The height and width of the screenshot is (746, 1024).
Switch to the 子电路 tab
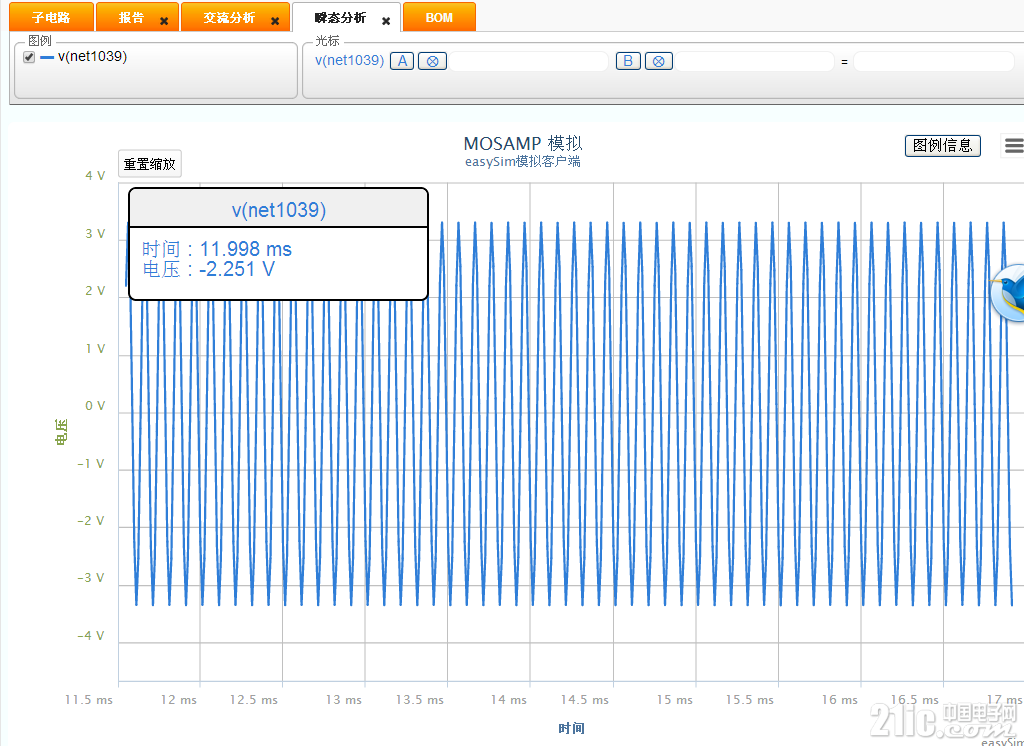pos(51,18)
